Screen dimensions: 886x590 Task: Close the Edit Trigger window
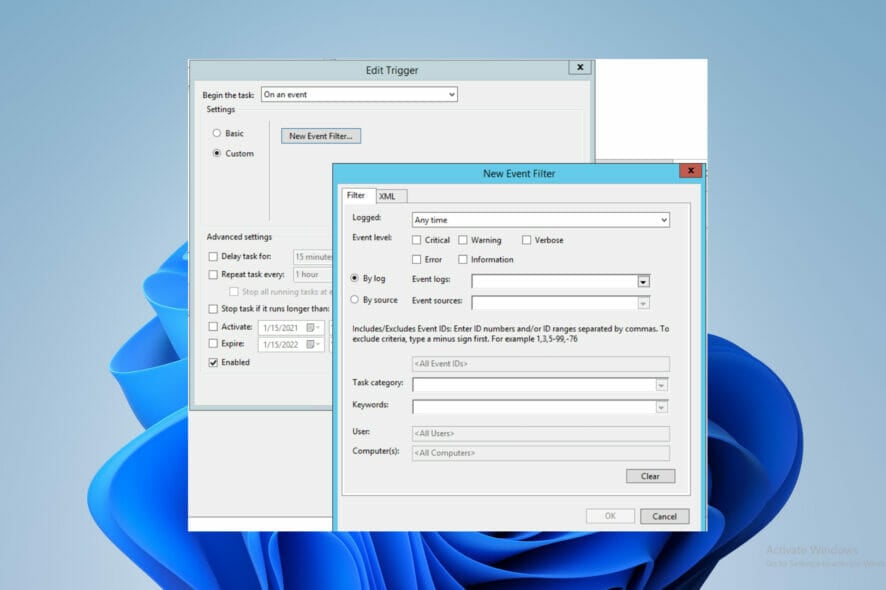click(x=579, y=67)
